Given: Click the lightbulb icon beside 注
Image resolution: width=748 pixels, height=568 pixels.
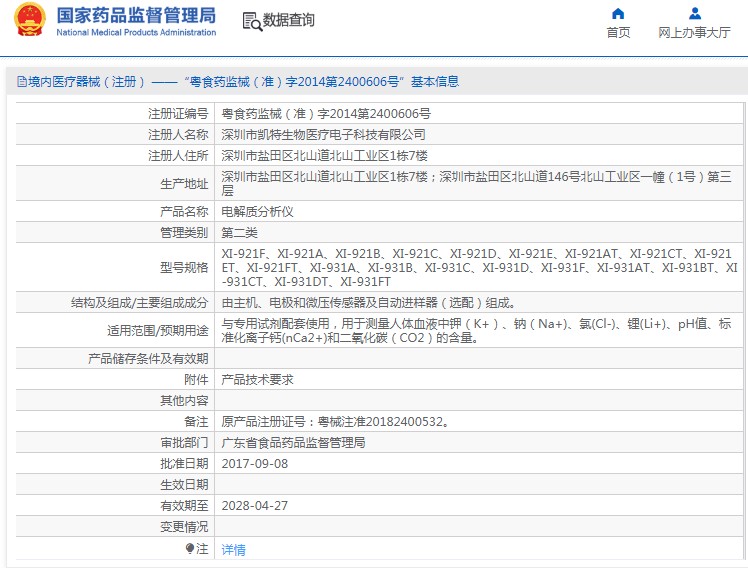Looking at the screenshot, I should [190, 548].
